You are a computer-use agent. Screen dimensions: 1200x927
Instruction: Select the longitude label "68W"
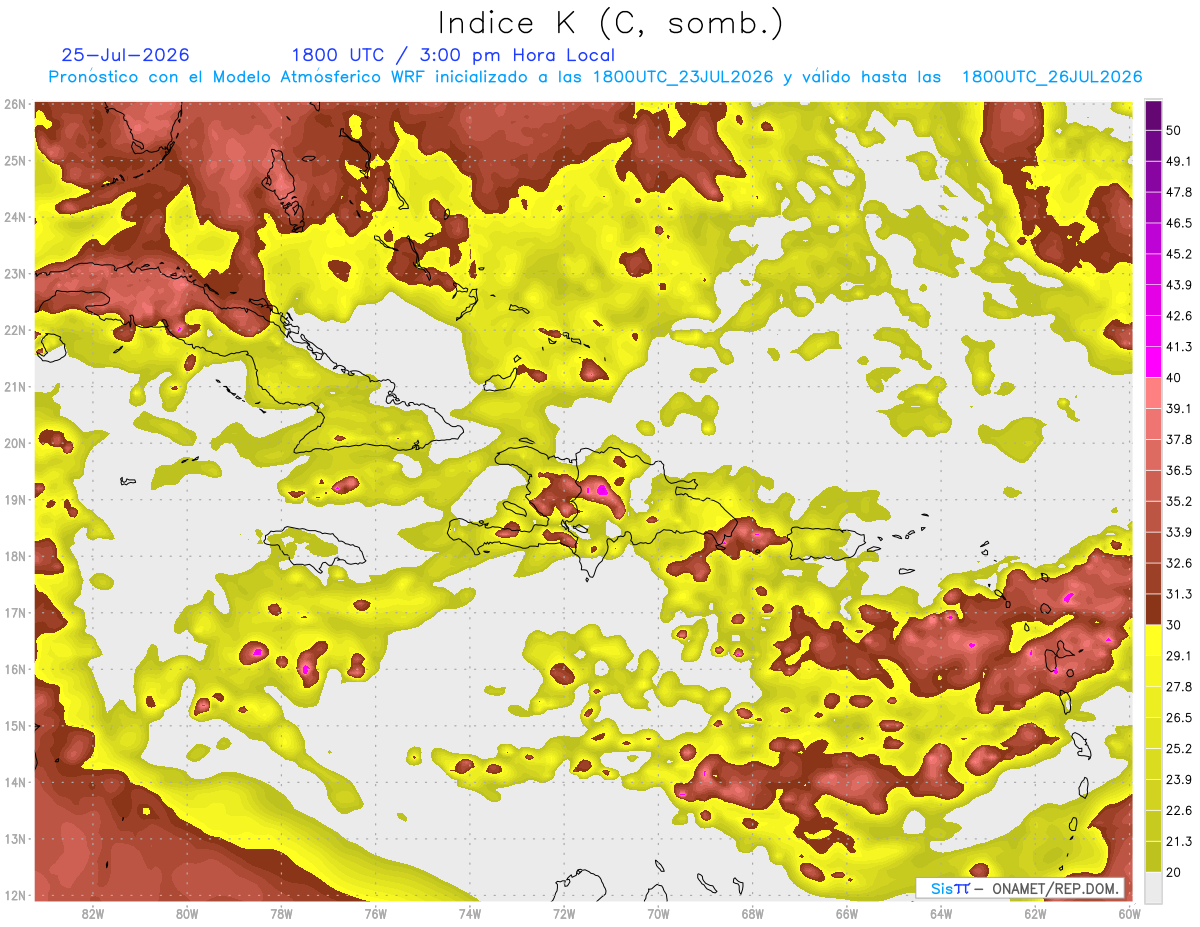(x=753, y=914)
